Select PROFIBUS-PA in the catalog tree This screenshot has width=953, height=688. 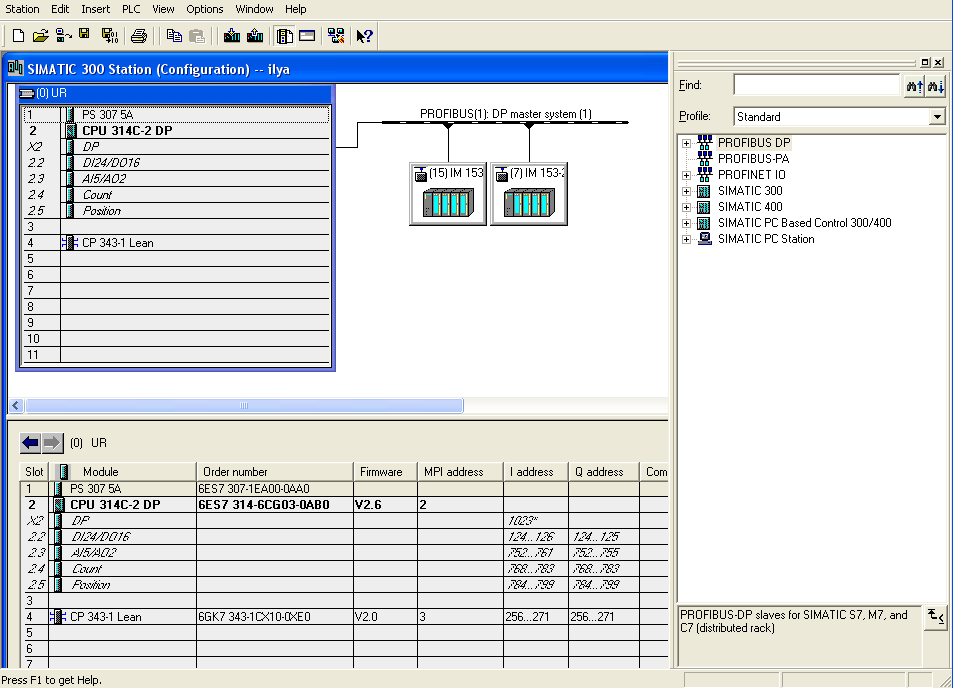753,159
